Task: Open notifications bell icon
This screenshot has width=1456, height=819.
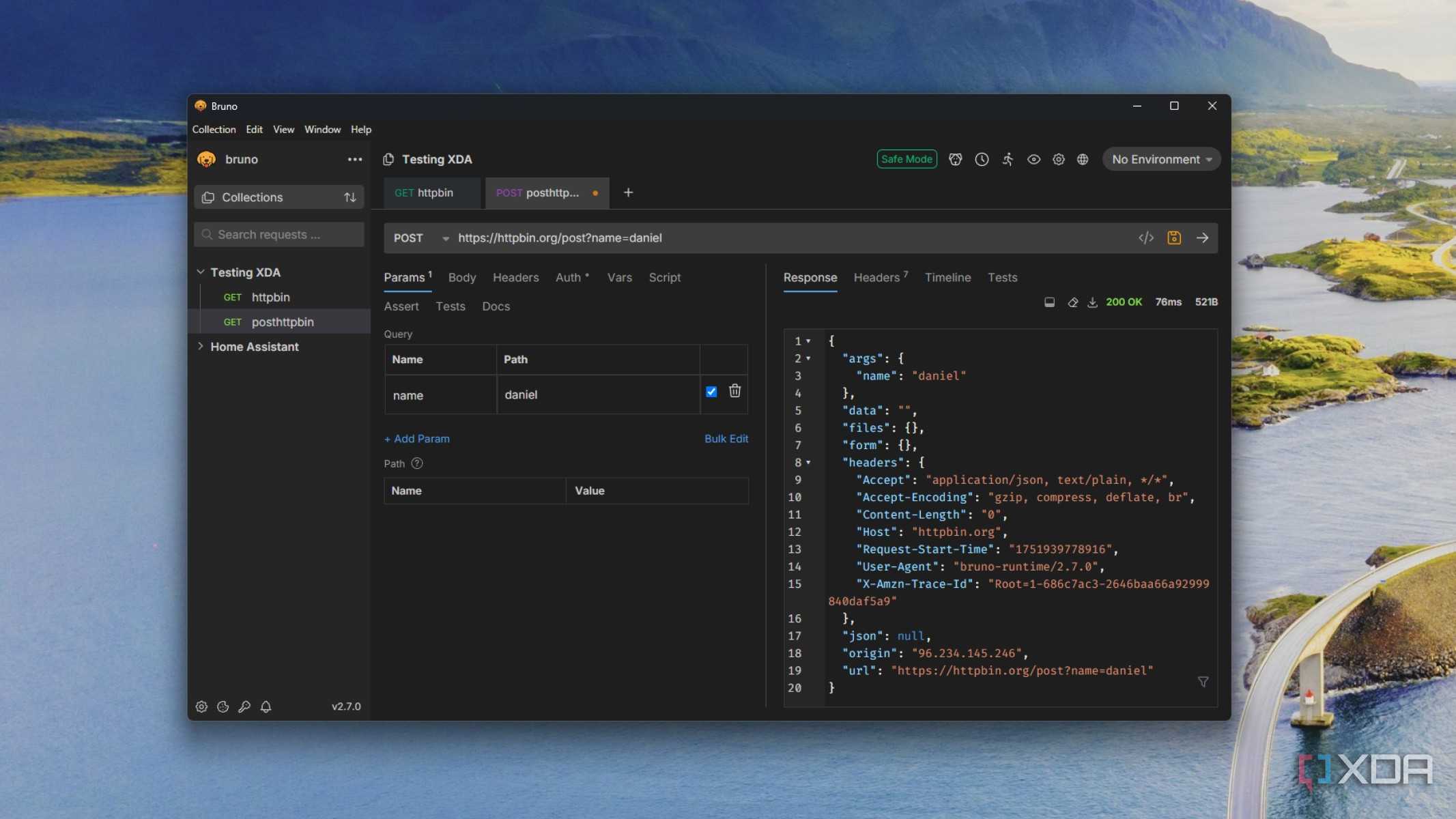Action: 266,706
